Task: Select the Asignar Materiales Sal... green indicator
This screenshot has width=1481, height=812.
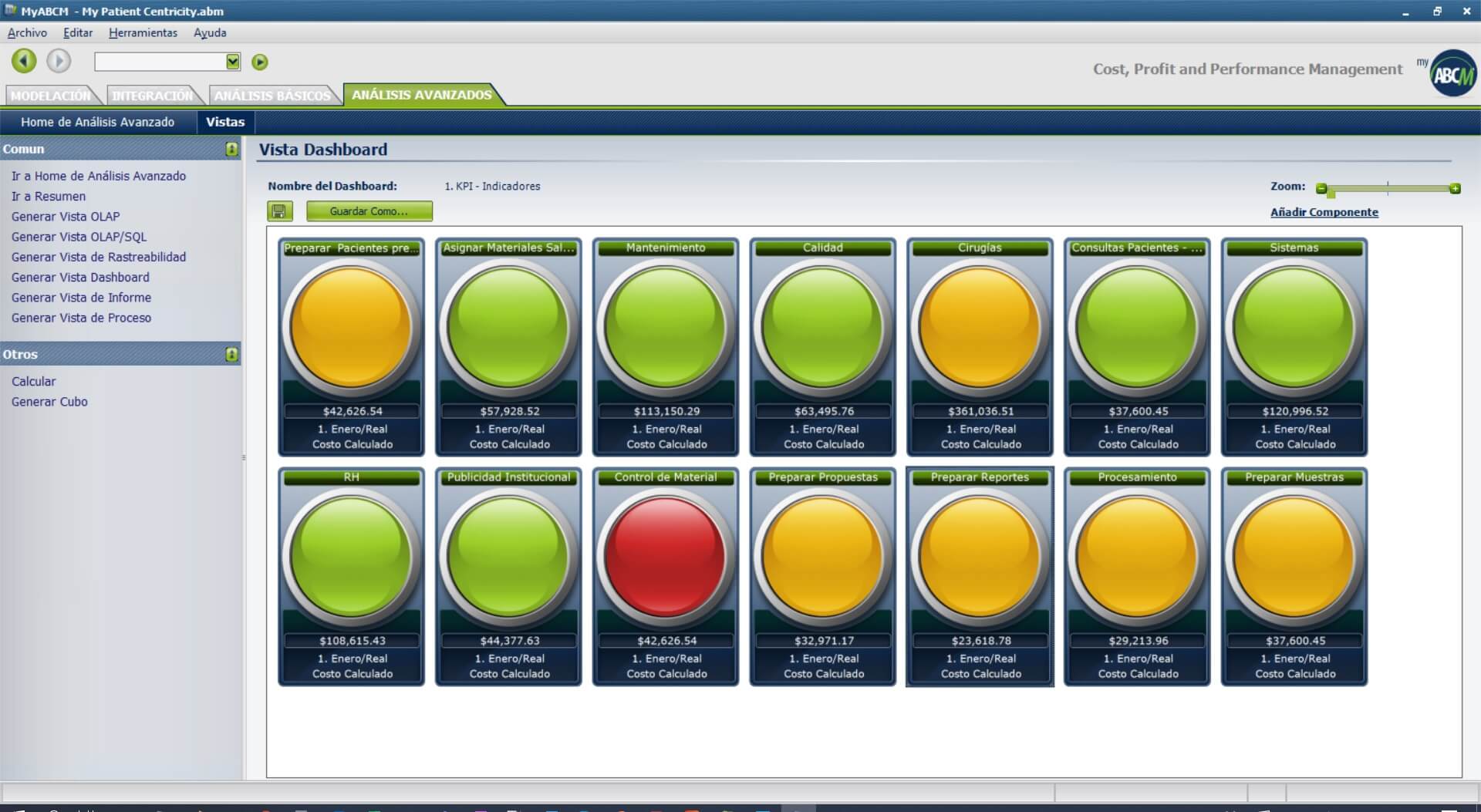Action: tap(509, 327)
